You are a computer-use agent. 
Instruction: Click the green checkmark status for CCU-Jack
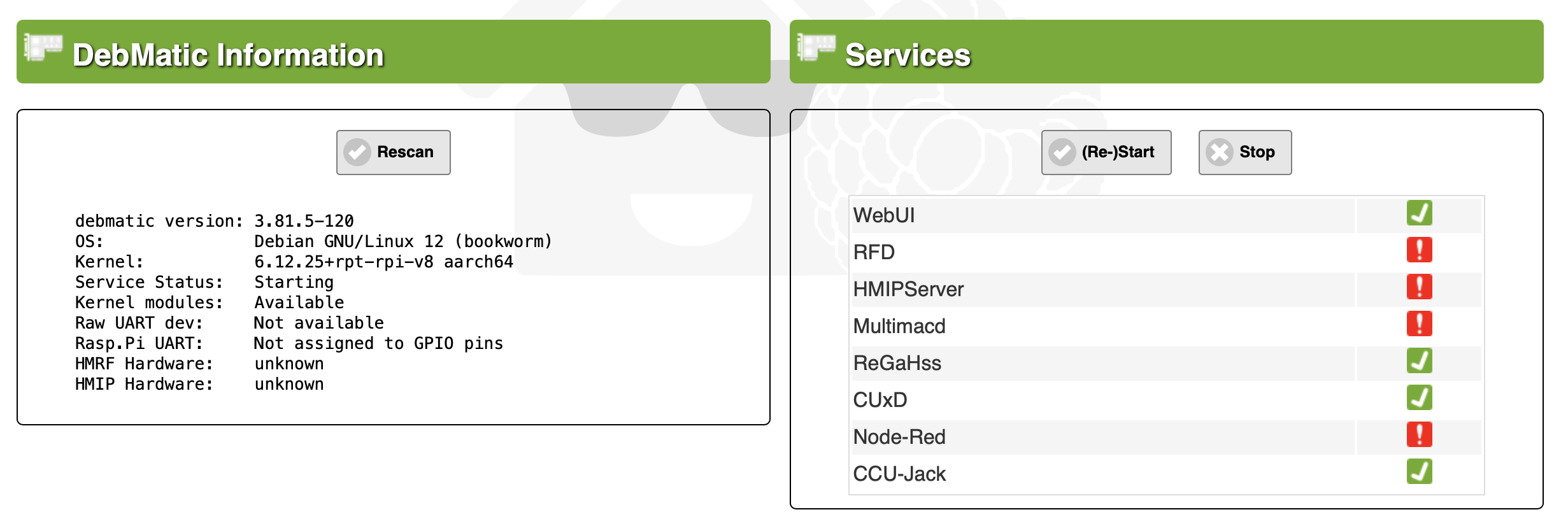click(1419, 472)
